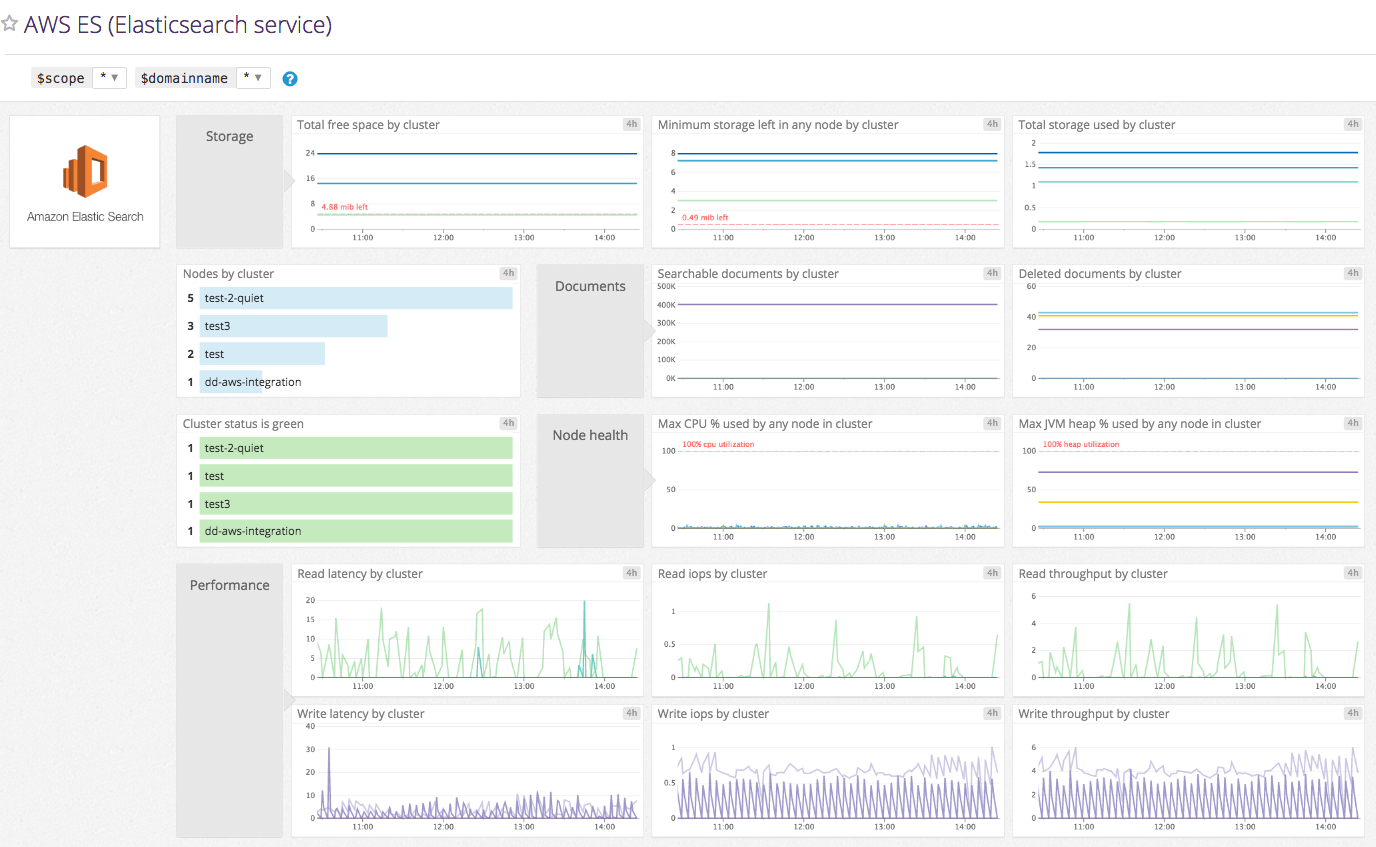Screen dimensions: 1376x847
Task: Click the 4h timeframe badge on Total free space
Action: coord(630,123)
